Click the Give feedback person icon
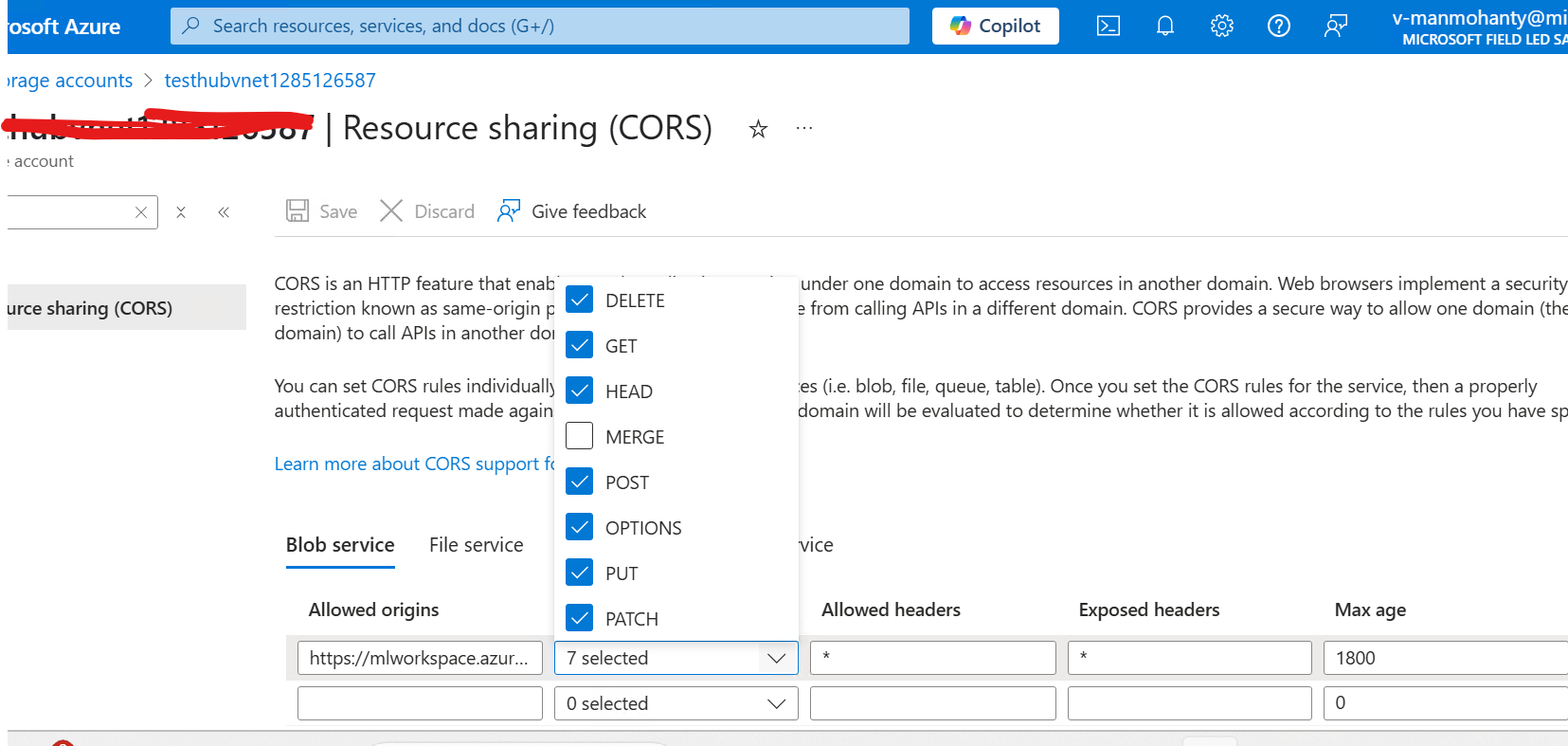This screenshot has height=746, width=1568. click(x=509, y=210)
